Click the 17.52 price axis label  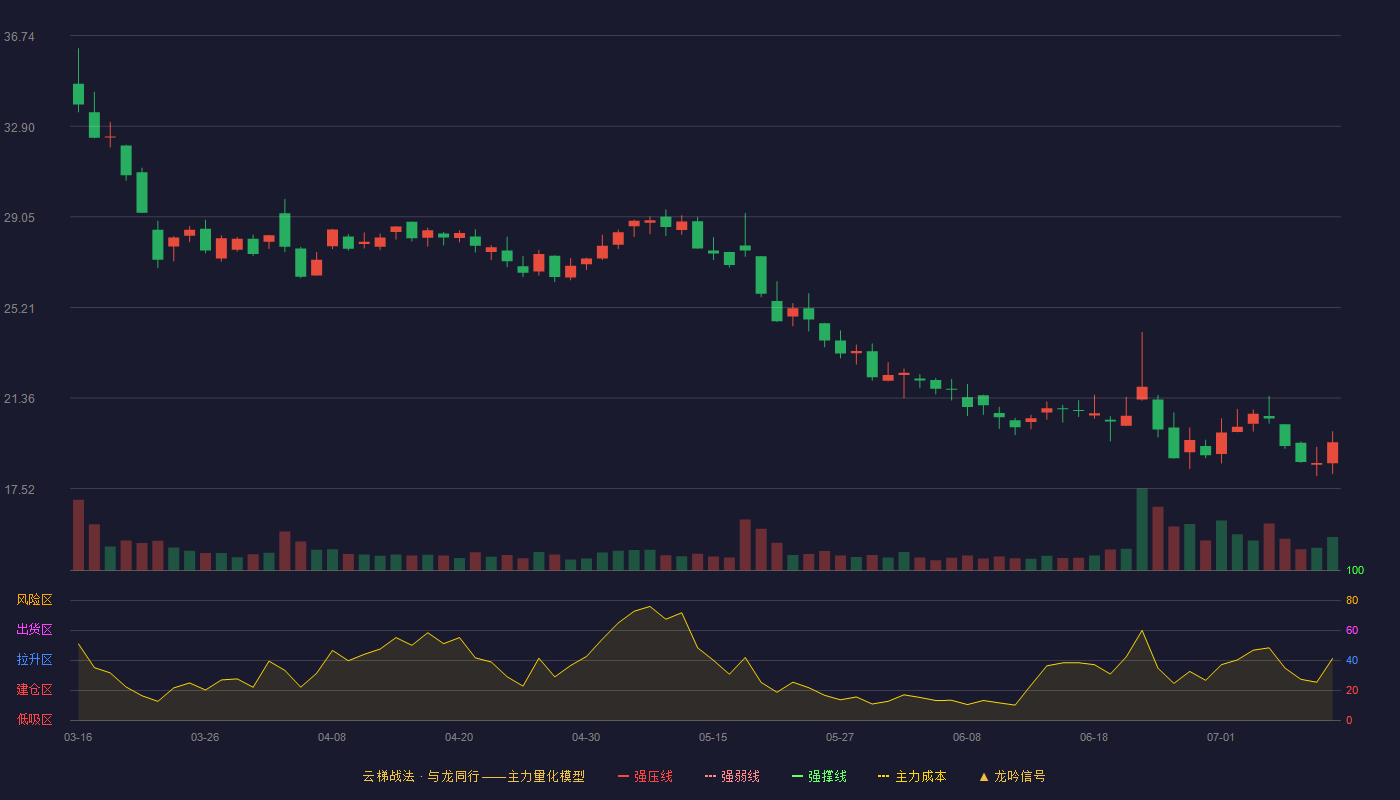[19, 490]
